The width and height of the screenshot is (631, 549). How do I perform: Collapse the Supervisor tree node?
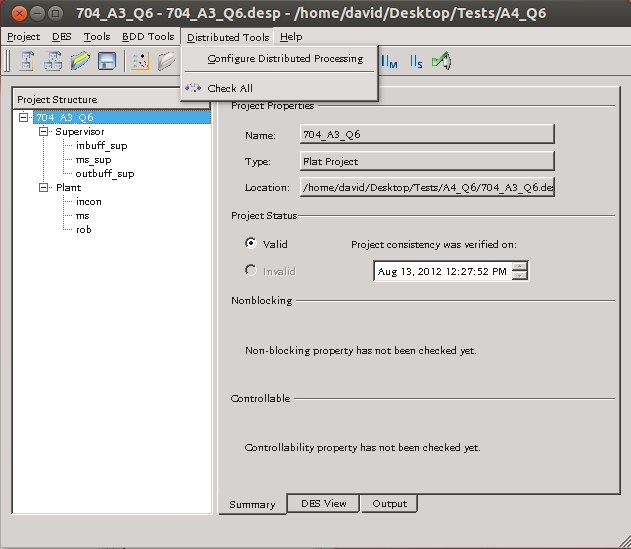click(44, 132)
